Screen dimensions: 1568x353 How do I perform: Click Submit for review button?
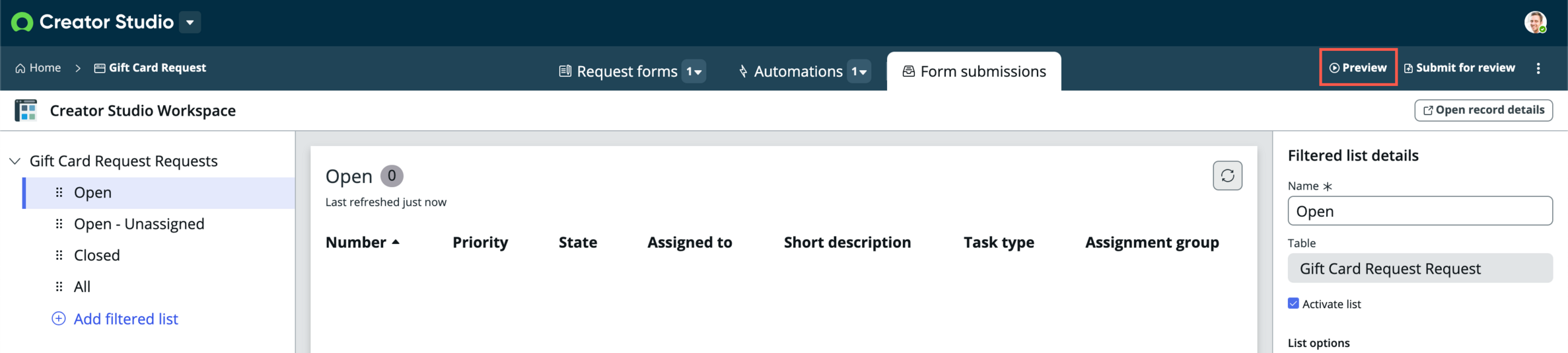coord(1459,67)
